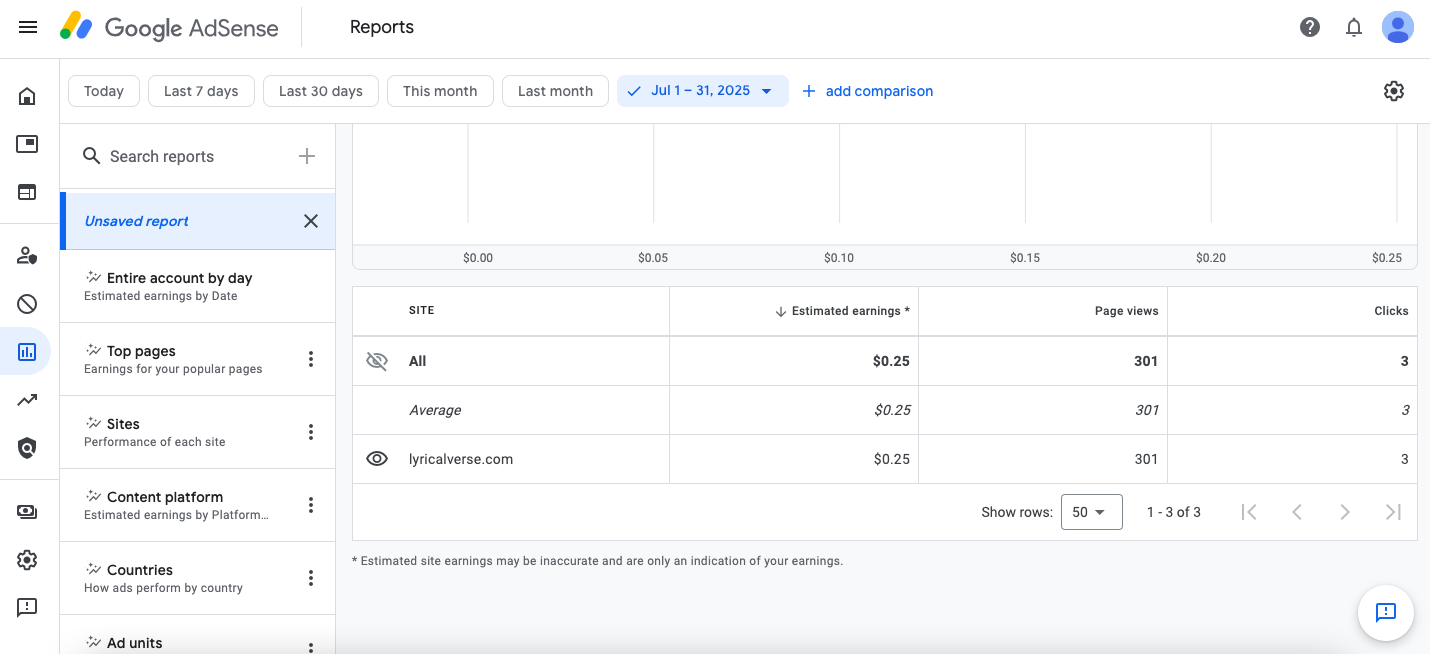Open the main hamburger menu
Screen dimensions: 1430x654
point(28,27)
